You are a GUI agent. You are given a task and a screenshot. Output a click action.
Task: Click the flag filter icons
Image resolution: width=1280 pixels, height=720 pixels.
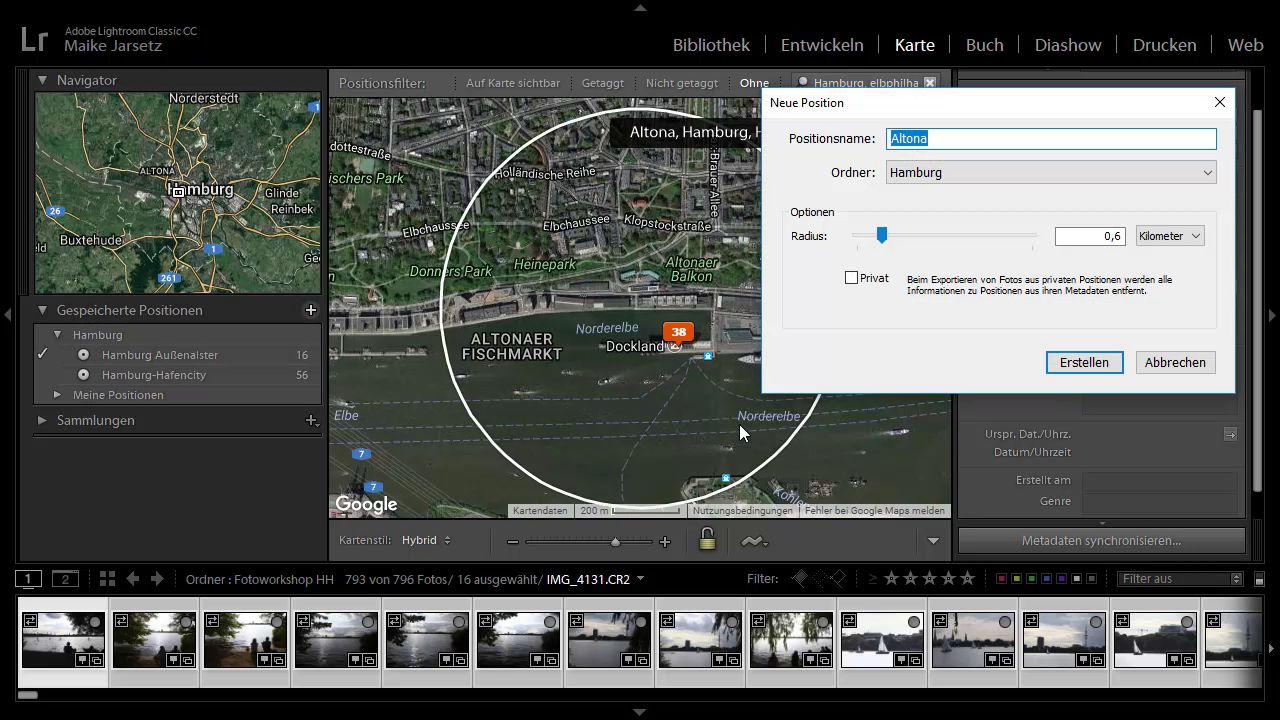pyautogui.click(x=819, y=579)
